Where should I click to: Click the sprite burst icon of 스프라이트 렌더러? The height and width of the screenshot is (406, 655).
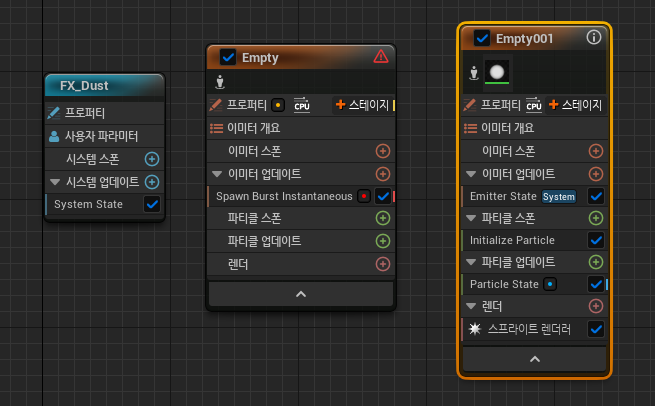(x=475, y=329)
